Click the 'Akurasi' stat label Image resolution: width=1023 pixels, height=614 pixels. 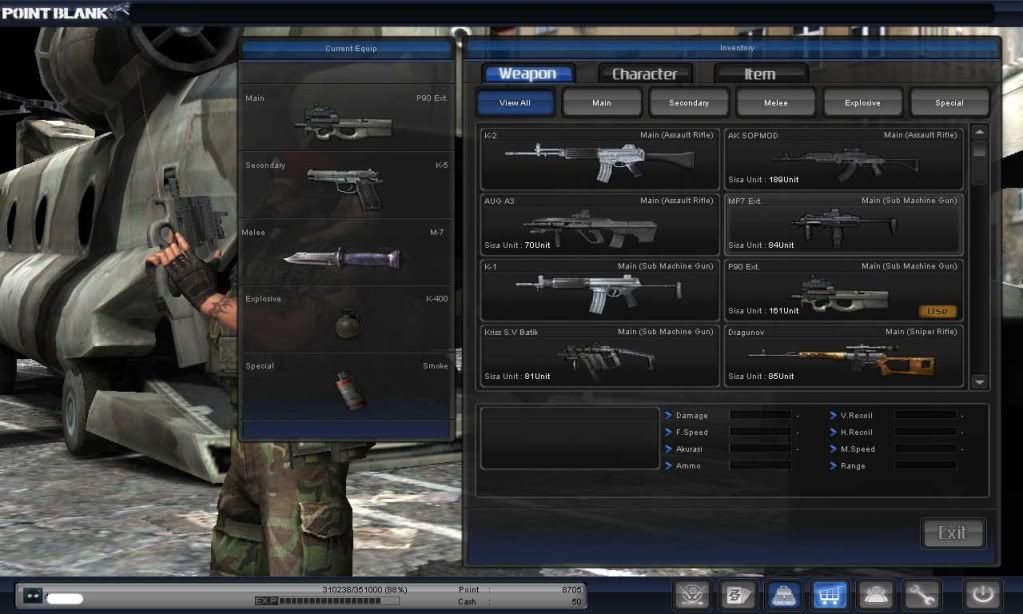click(x=689, y=449)
